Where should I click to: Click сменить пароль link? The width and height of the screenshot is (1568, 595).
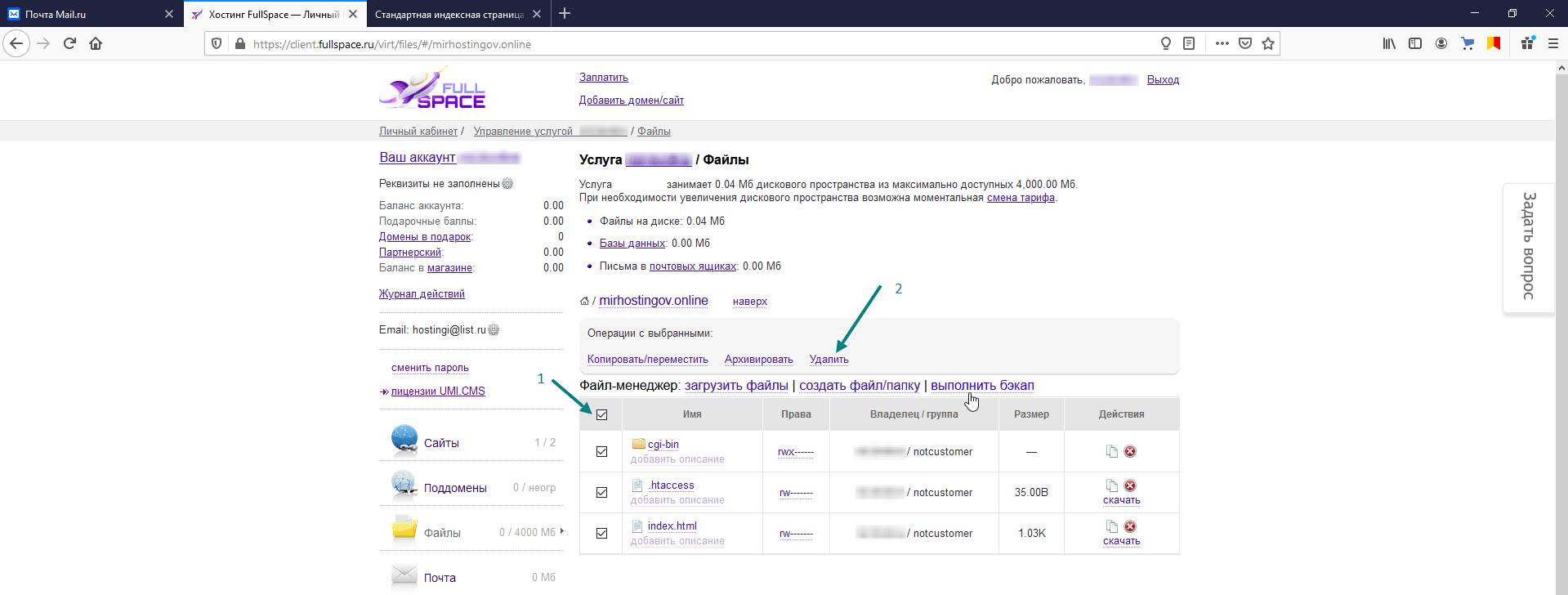coord(430,368)
